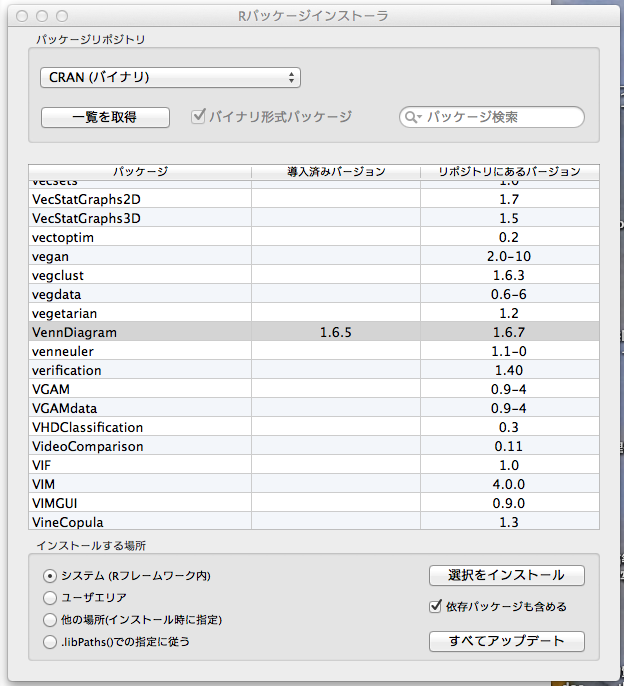Select the vegan package row
This screenshot has width=624, height=686.
coord(140,256)
